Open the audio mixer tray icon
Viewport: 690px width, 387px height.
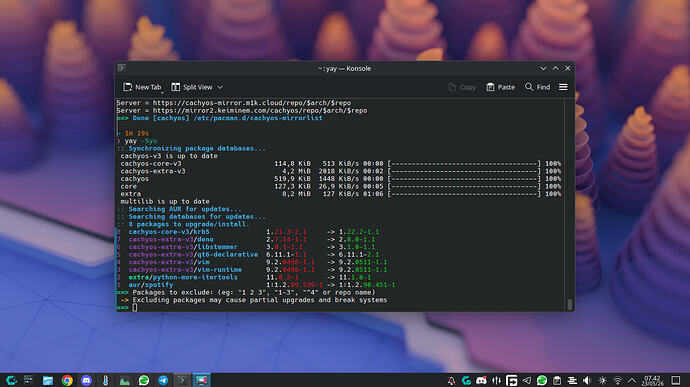tap(496, 380)
